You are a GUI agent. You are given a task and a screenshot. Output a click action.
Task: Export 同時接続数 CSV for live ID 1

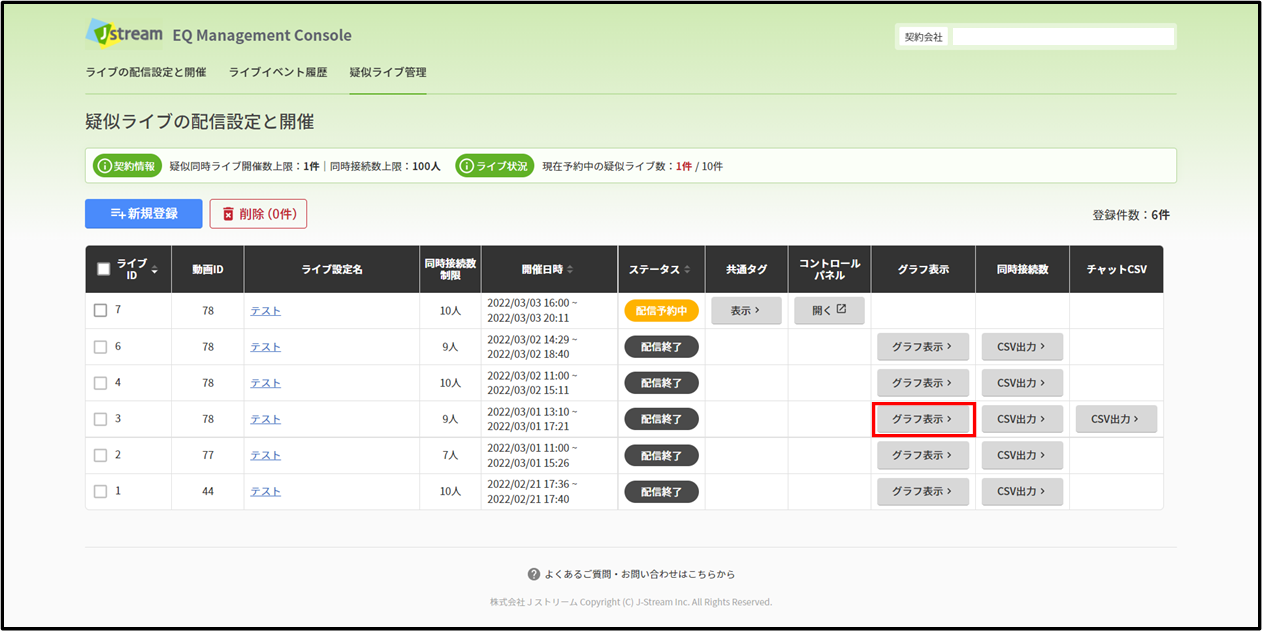pos(1022,491)
